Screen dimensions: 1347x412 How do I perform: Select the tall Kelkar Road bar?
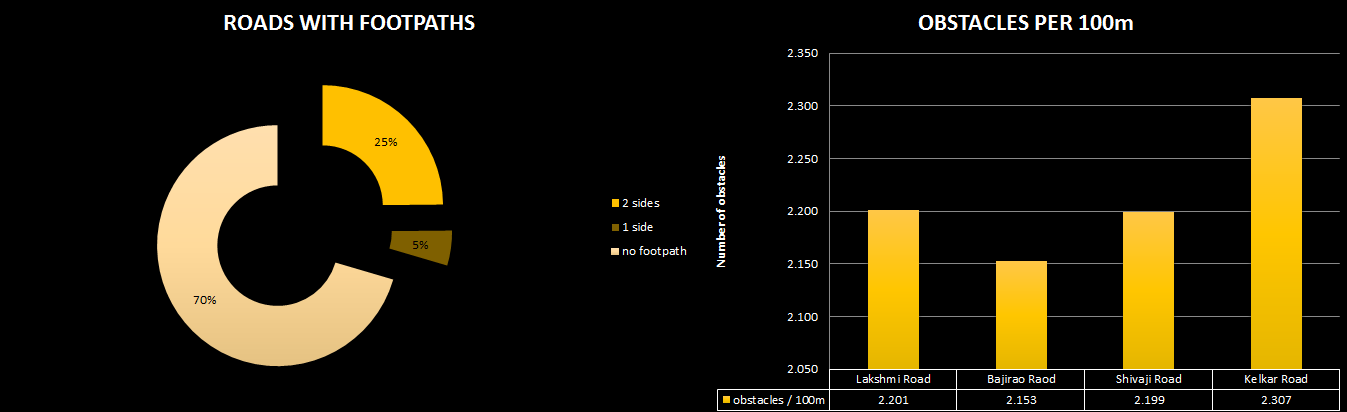point(1277,235)
